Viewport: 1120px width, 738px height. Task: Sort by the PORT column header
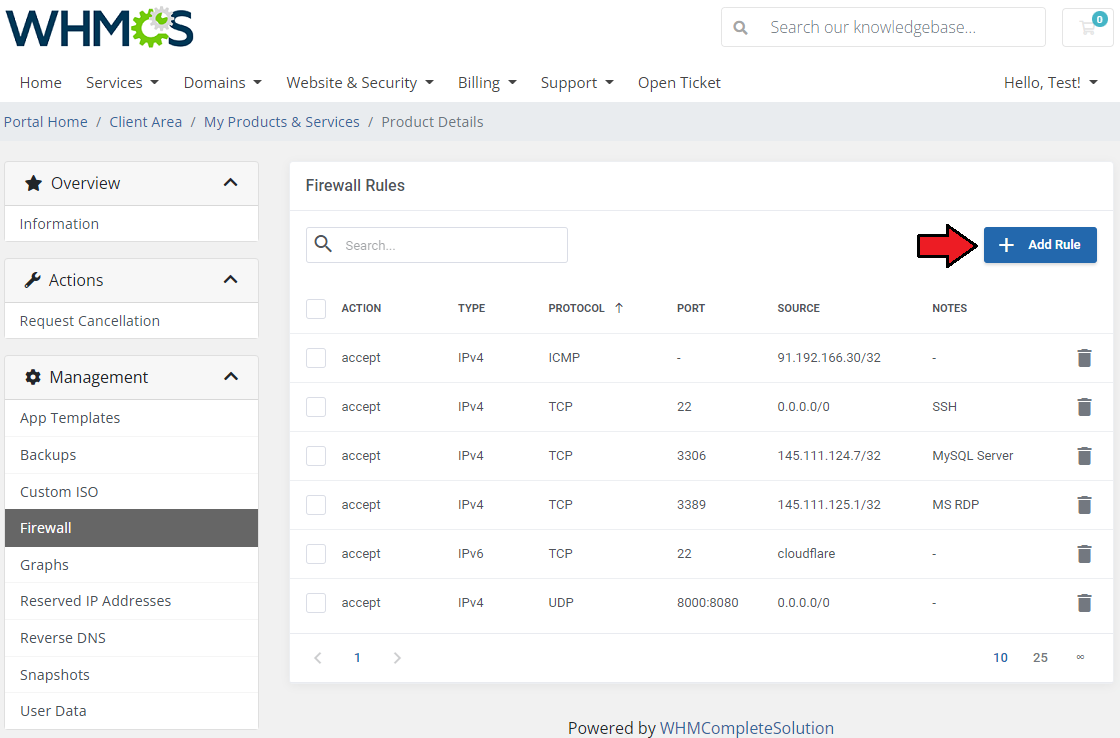(691, 308)
